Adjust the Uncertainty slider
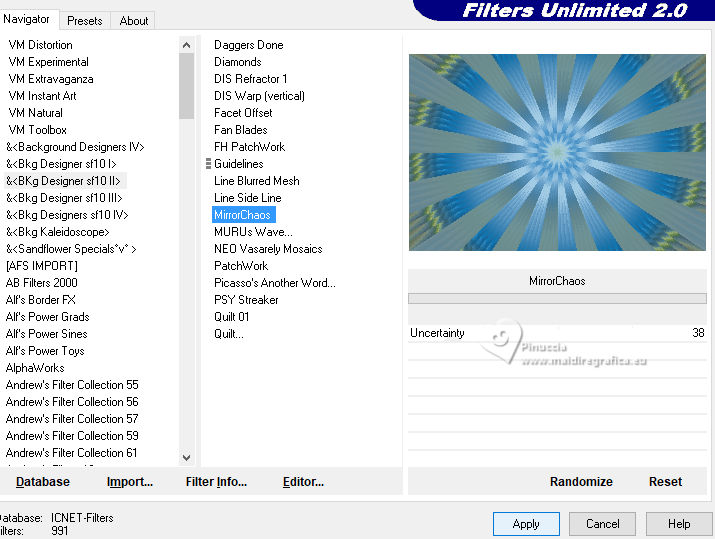 point(557,333)
